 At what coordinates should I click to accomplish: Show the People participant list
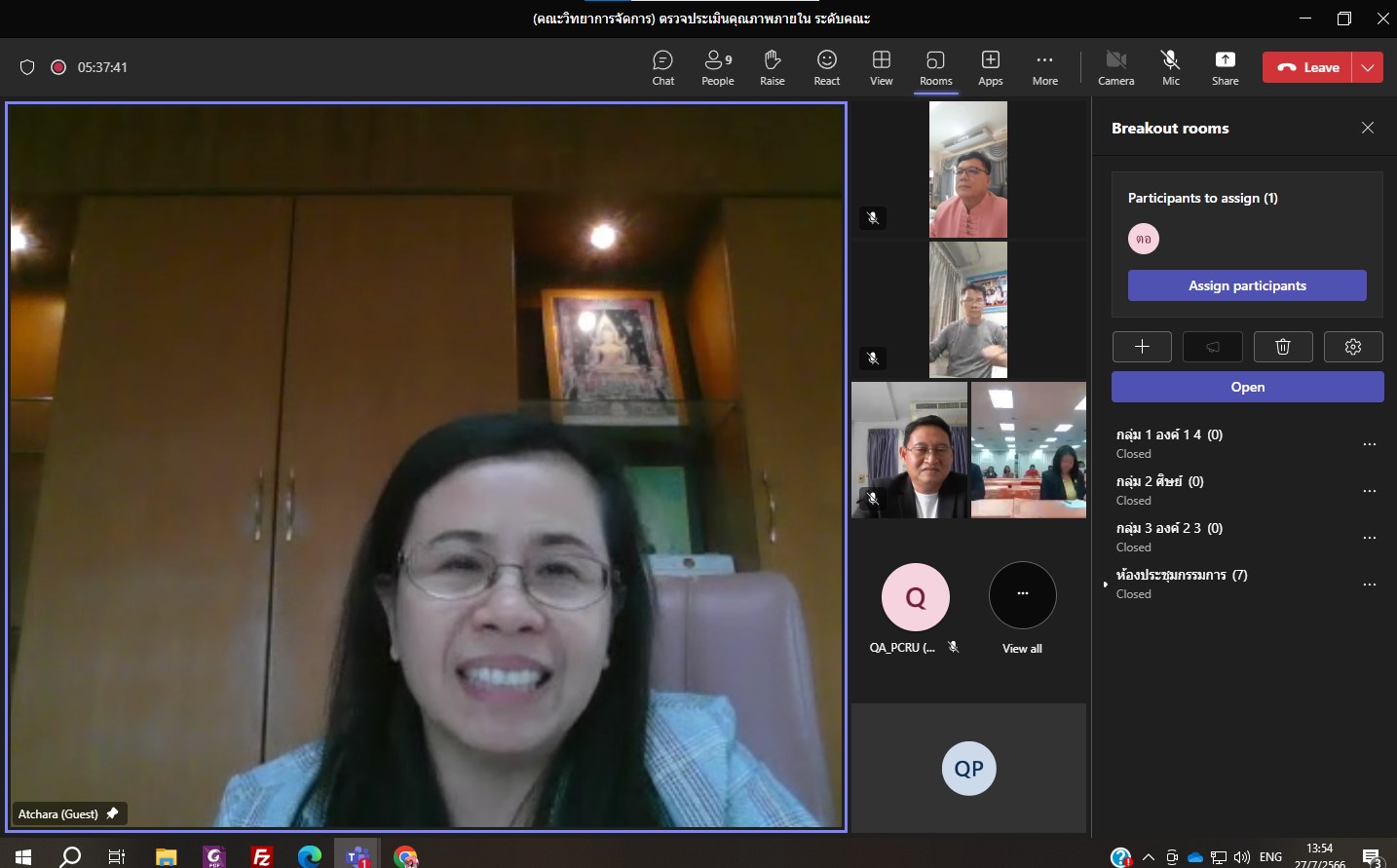[x=718, y=67]
